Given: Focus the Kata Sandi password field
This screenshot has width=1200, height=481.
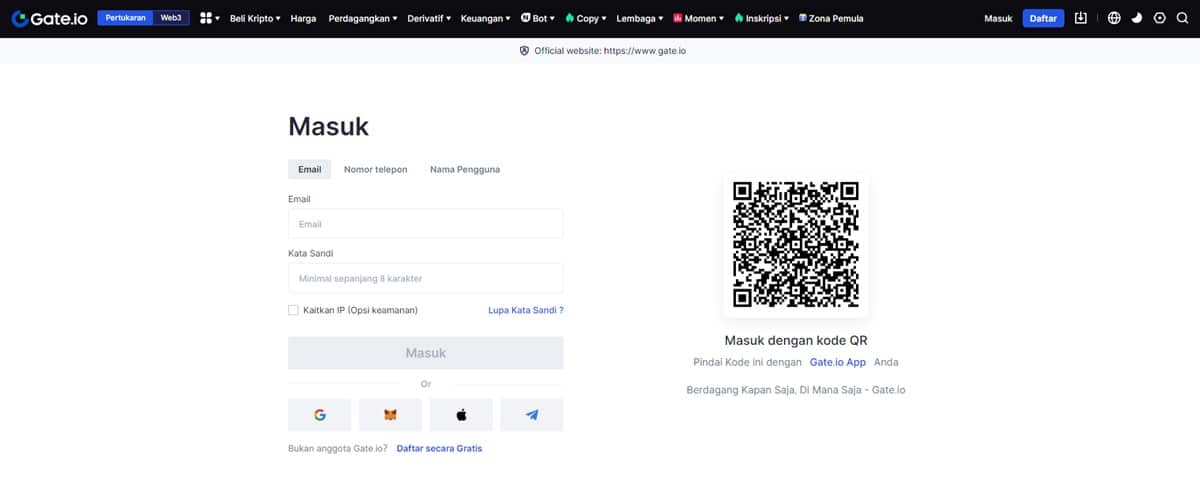Looking at the screenshot, I should click(425, 278).
